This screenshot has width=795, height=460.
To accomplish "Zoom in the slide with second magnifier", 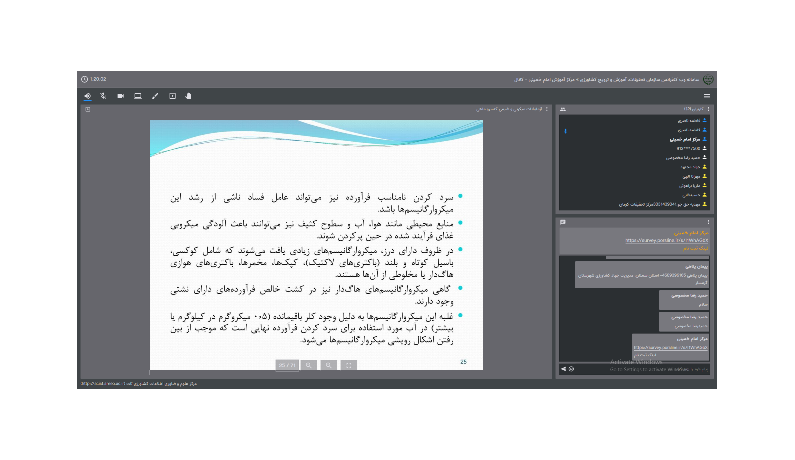I will click(x=329, y=365).
